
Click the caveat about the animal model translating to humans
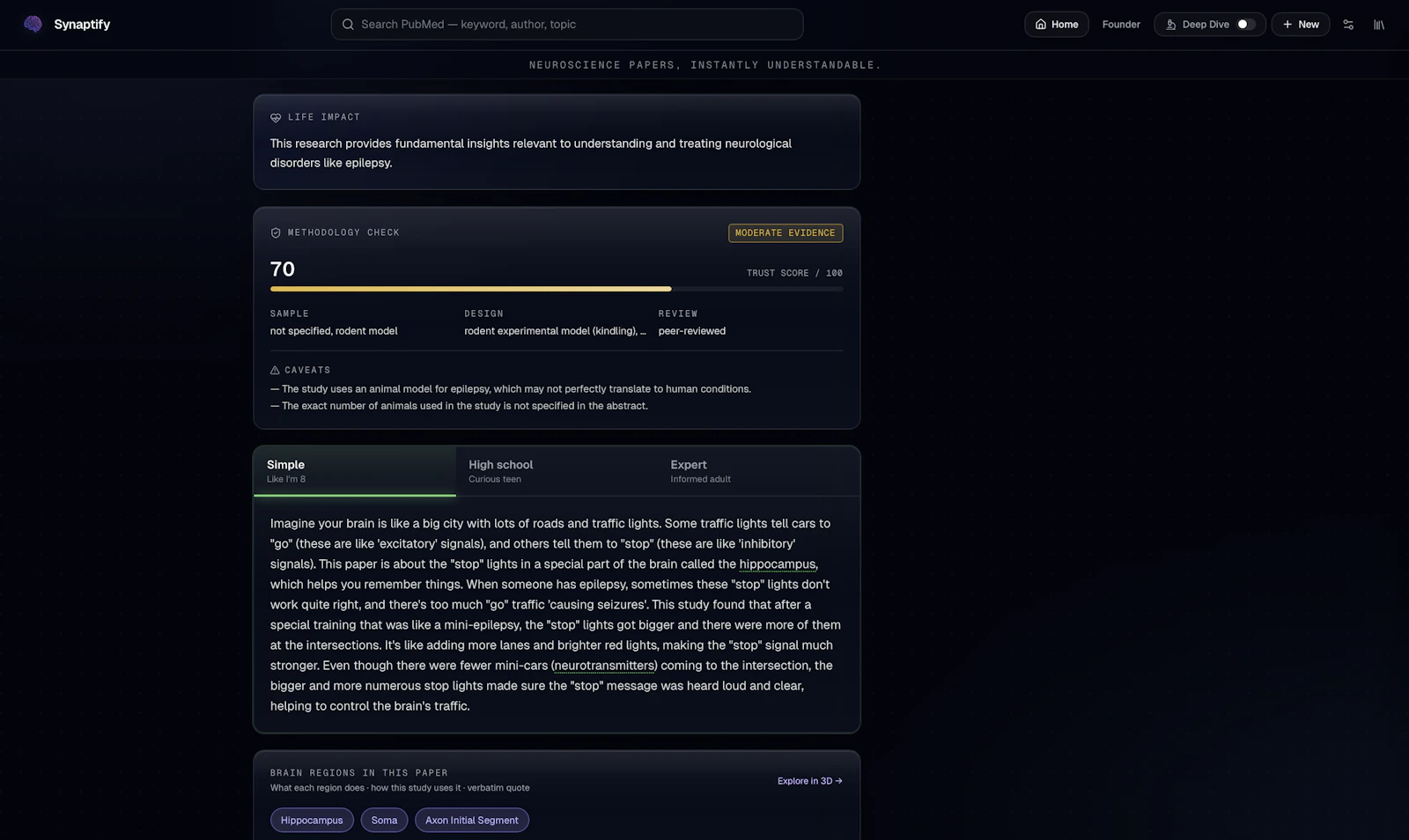[511, 389]
